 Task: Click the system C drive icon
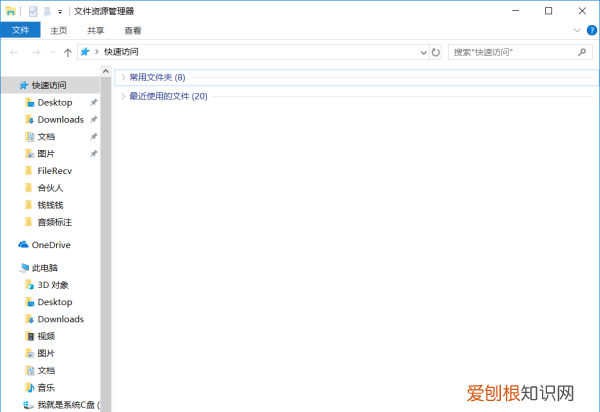click(29, 405)
